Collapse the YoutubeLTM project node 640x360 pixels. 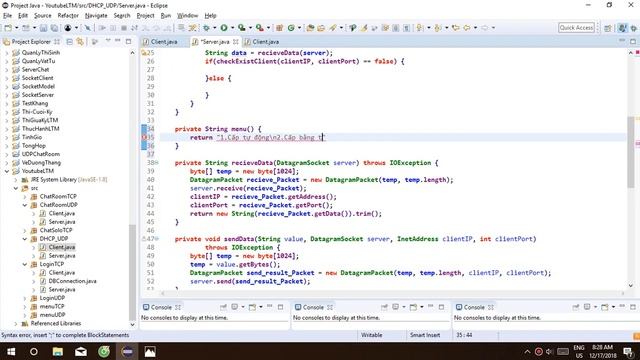[7, 171]
